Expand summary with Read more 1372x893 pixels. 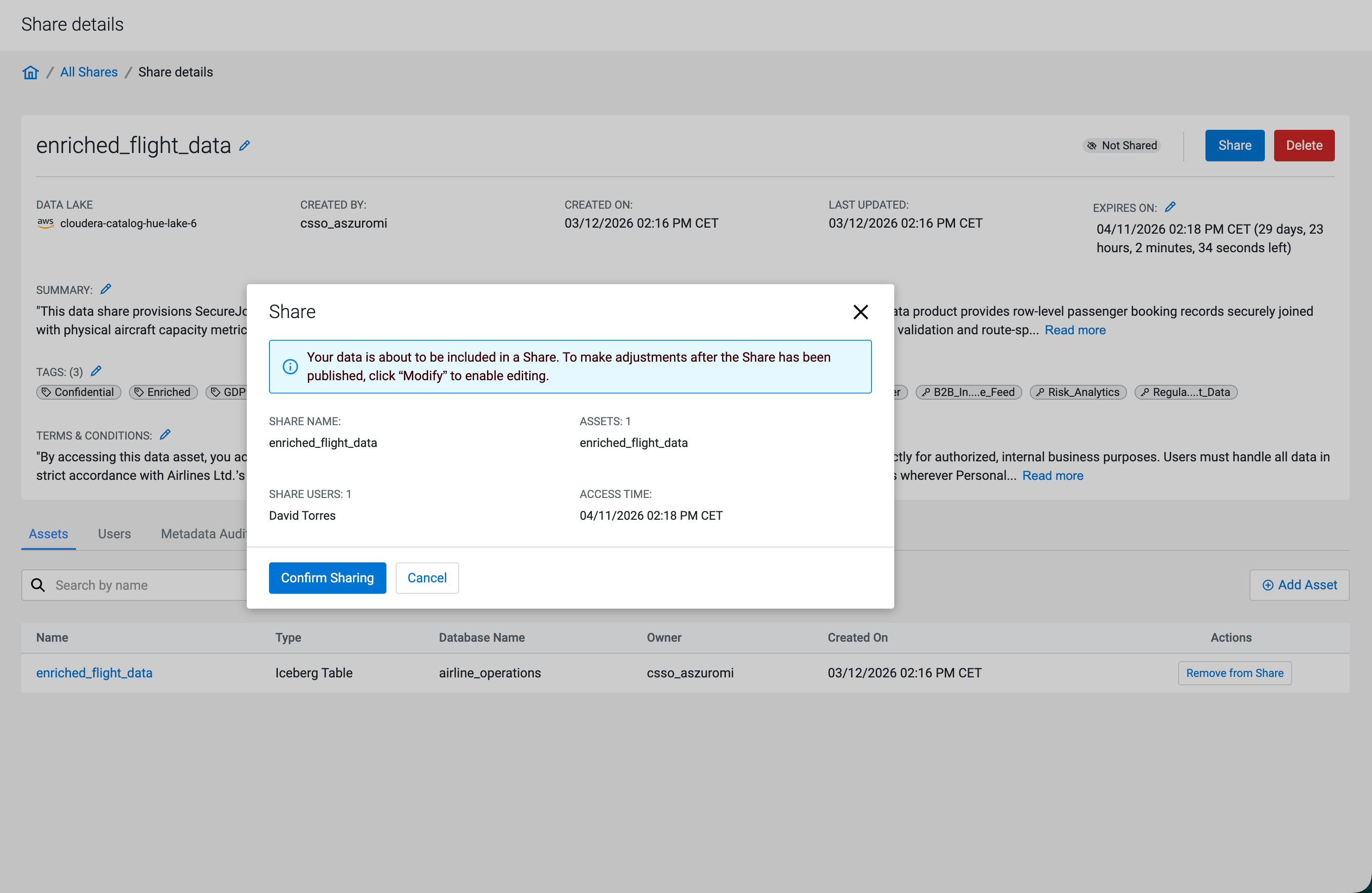click(x=1075, y=330)
